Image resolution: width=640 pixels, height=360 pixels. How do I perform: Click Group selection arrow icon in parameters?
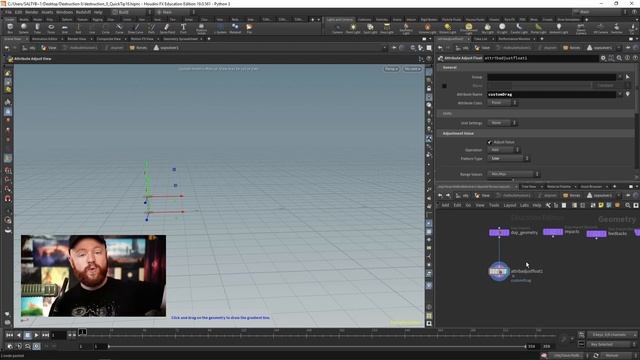click(628, 77)
